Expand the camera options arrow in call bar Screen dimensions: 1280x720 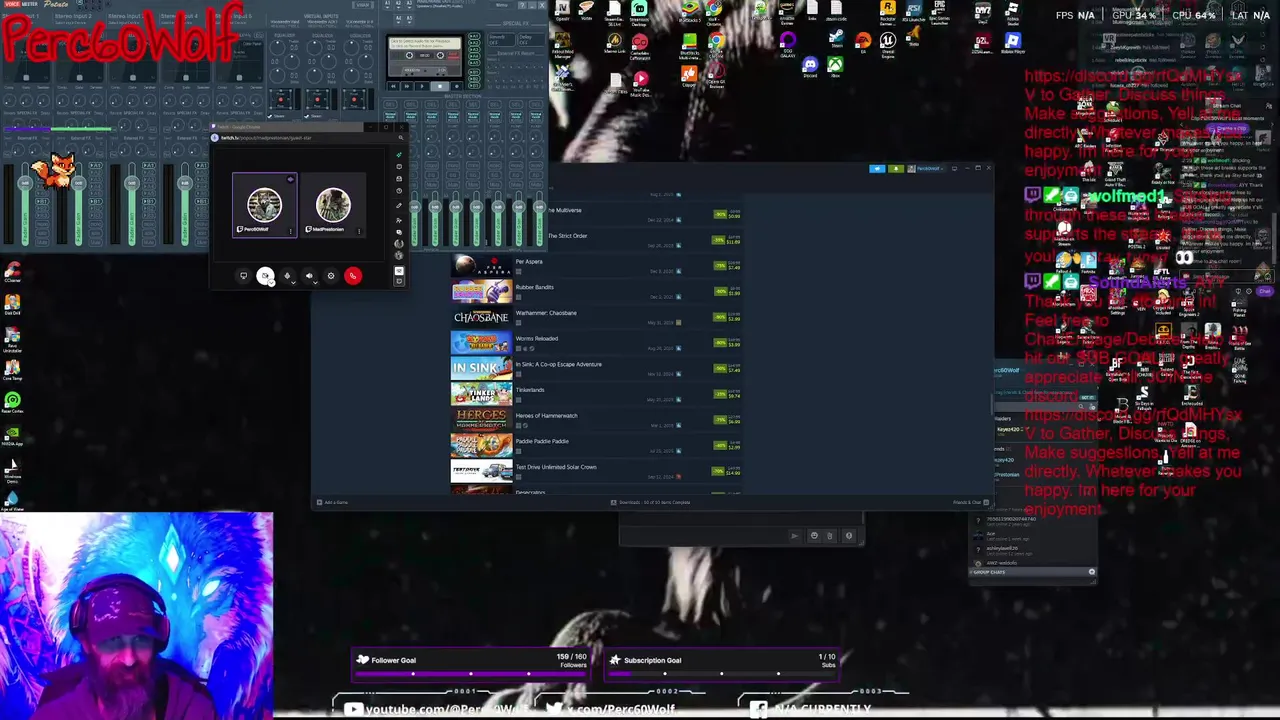tap(272, 283)
